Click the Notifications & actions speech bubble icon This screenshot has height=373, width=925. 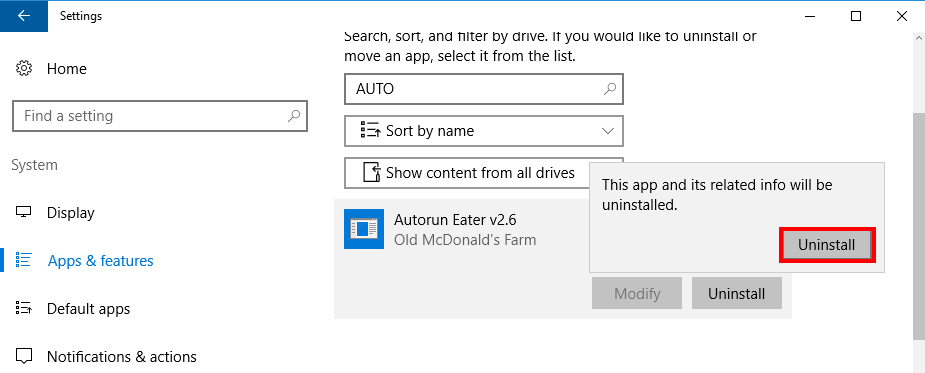click(24, 357)
